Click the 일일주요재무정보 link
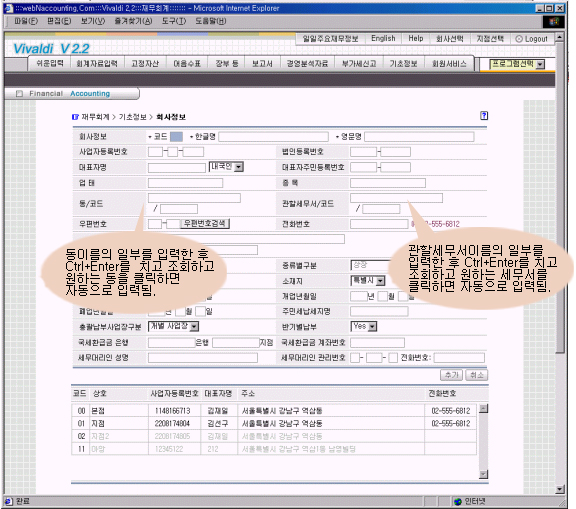 point(330,39)
